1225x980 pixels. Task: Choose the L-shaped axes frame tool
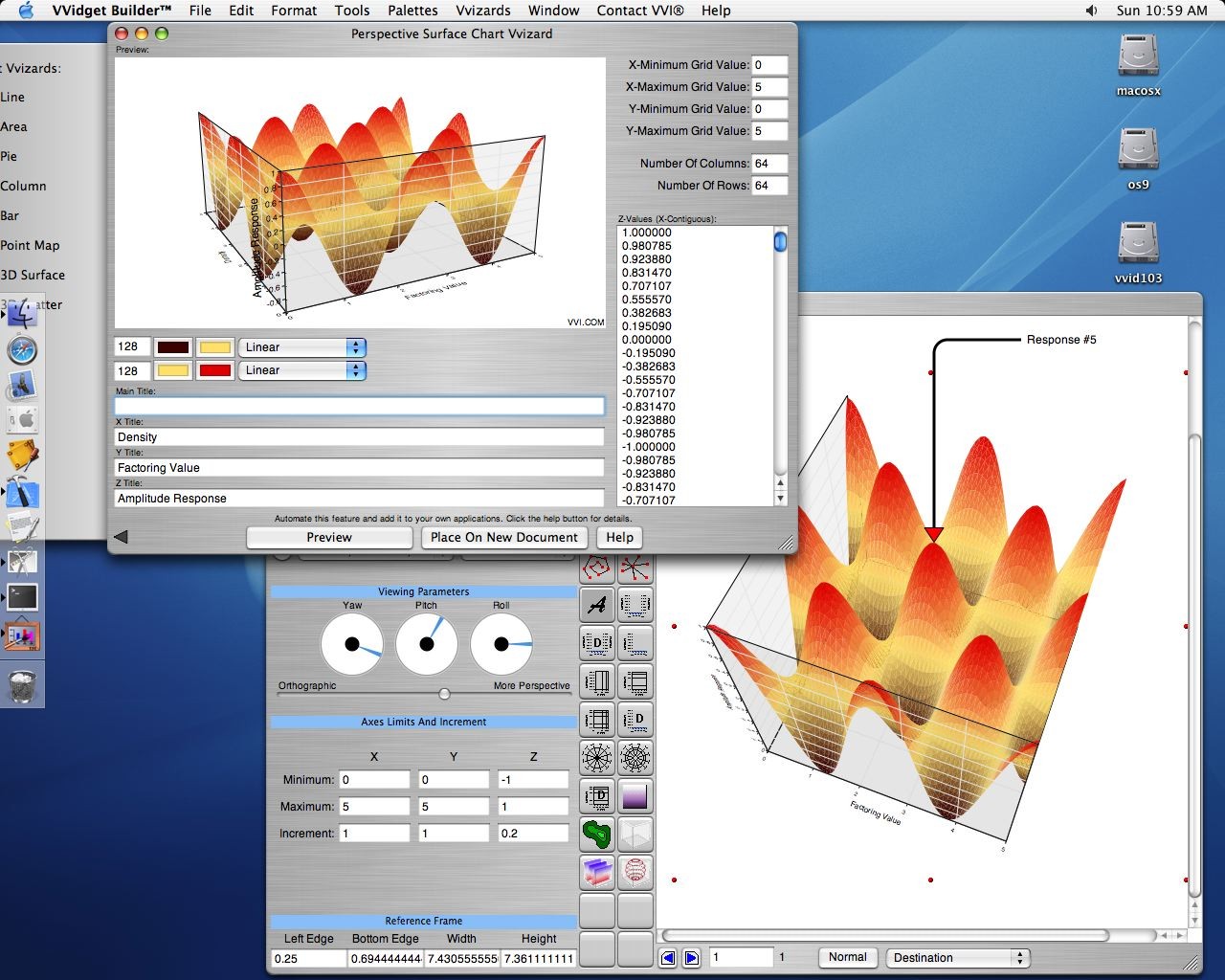click(x=635, y=642)
